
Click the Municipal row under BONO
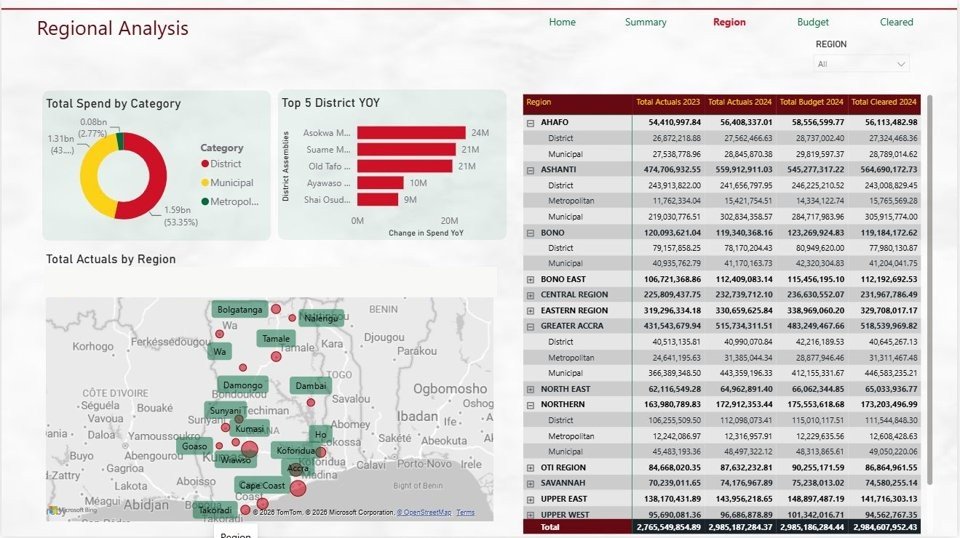[x=722, y=264]
